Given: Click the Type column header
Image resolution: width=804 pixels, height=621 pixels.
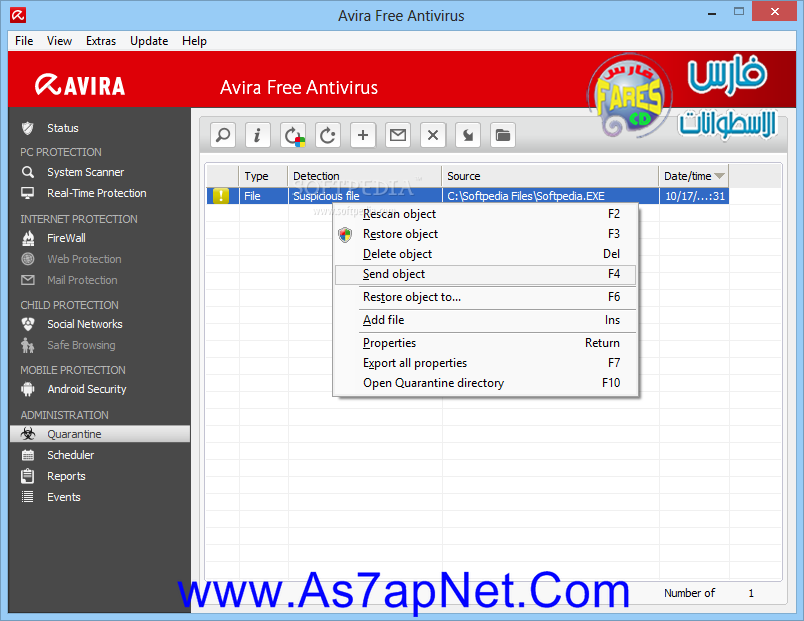Looking at the screenshot, I should tap(264, 176).
